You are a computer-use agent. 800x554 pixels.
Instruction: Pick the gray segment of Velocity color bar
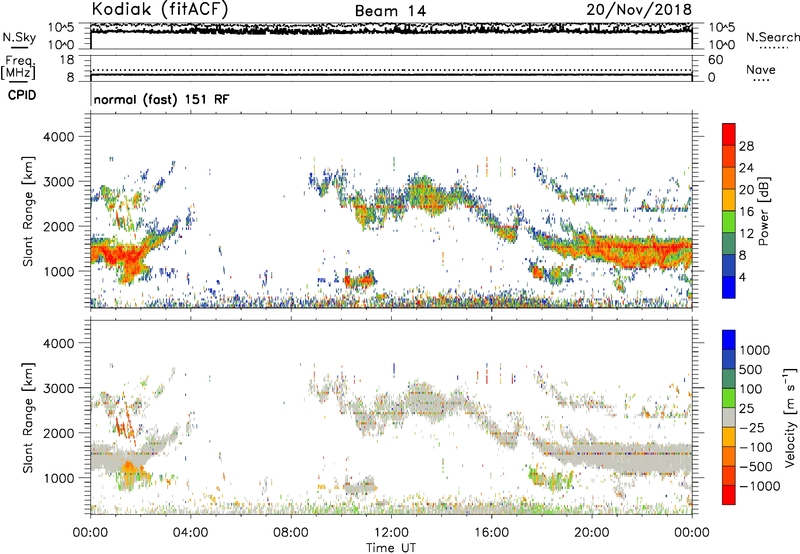(729, 417)
